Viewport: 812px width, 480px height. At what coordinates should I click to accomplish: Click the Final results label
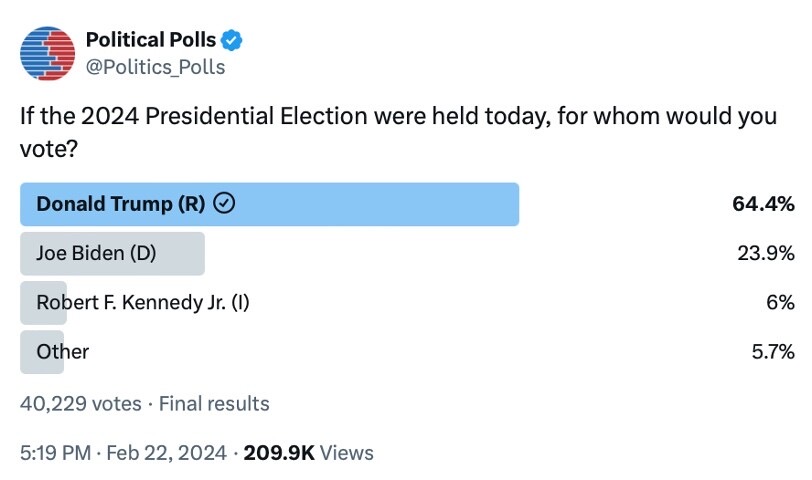tap(214, 404)
